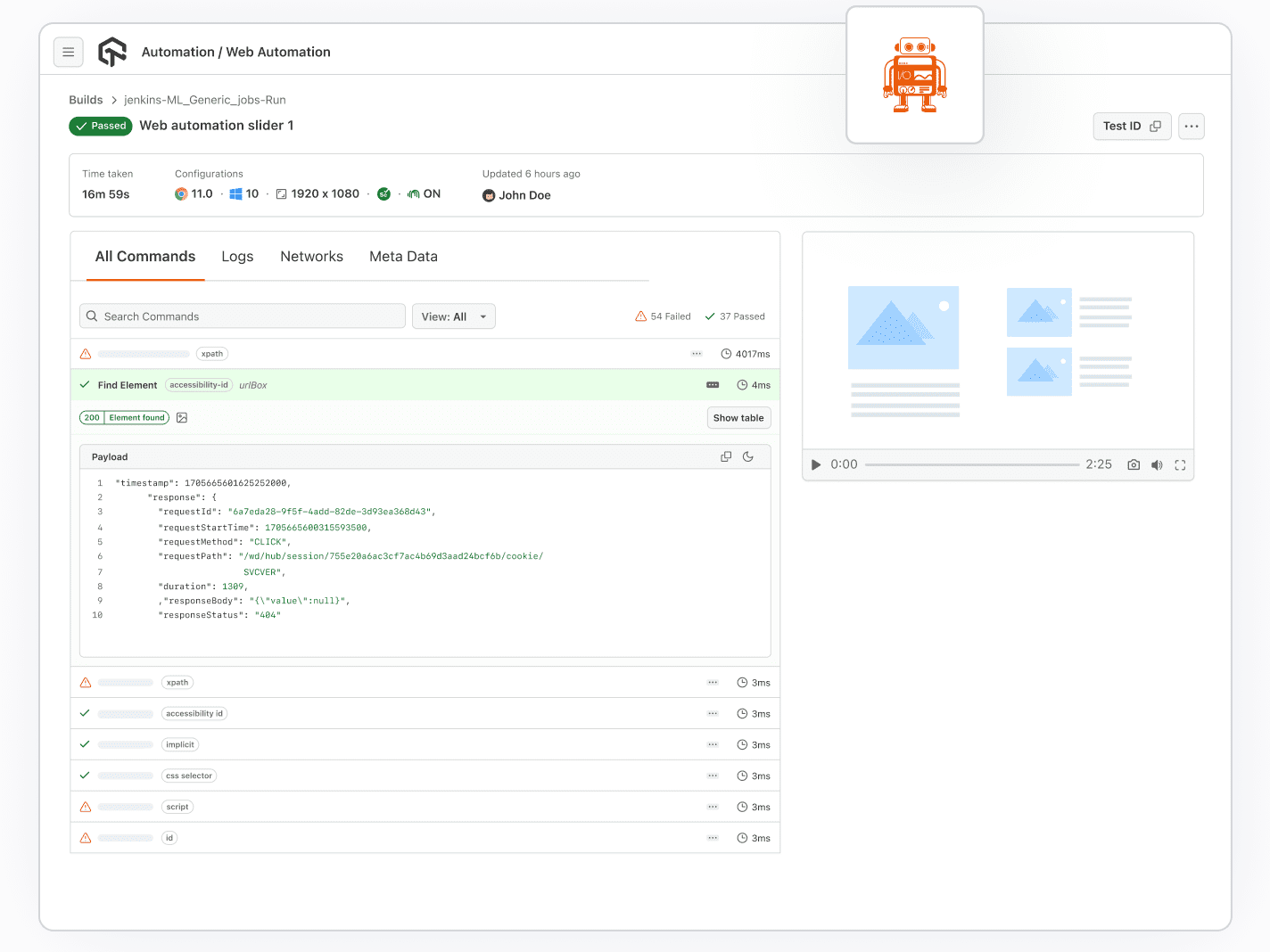This screenshot has width=1270, height=952.
Task: Mute the video player audio
Action: pos(1157,464)
